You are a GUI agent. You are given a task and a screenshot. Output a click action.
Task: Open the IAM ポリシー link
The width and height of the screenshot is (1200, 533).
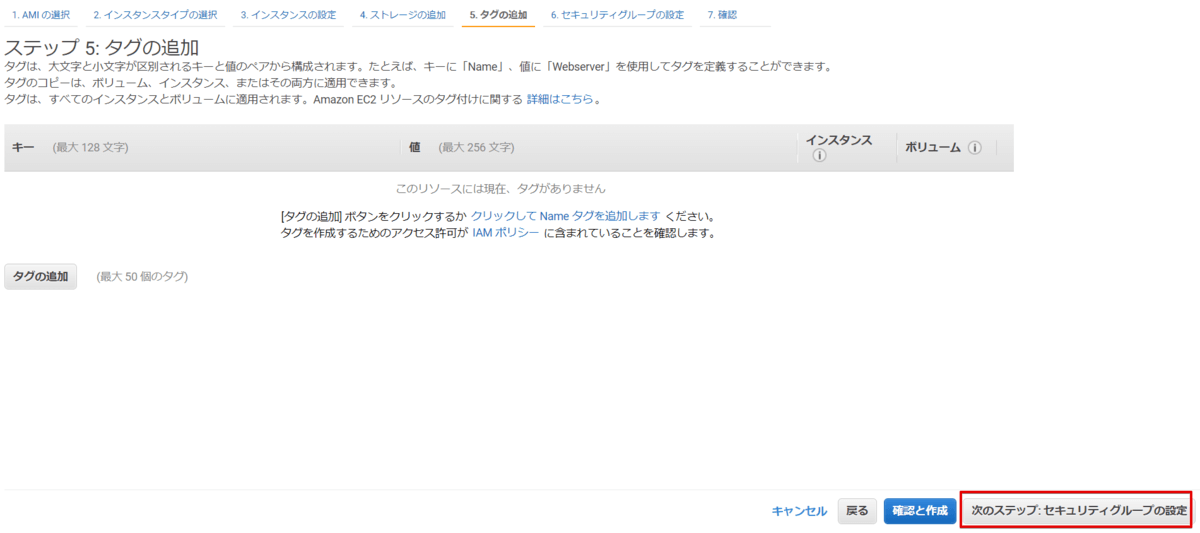[x=506, y=233]
